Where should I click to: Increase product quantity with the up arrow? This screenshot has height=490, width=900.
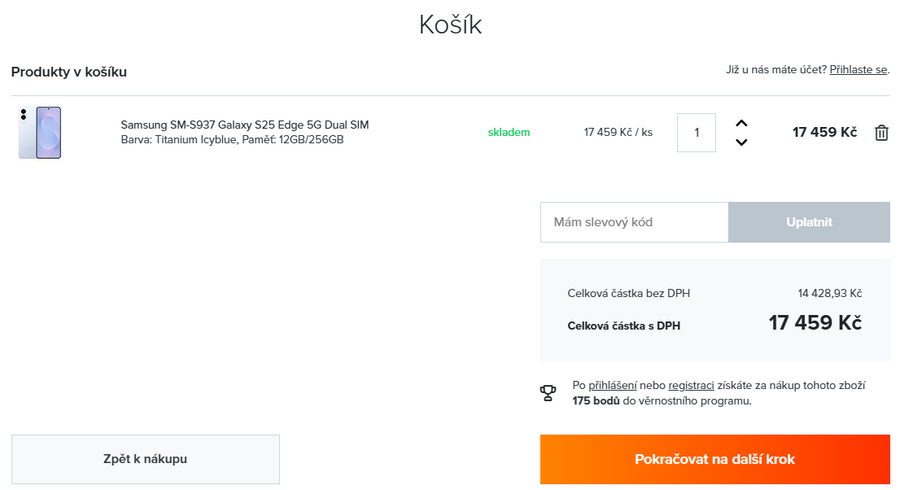[741, 123]
